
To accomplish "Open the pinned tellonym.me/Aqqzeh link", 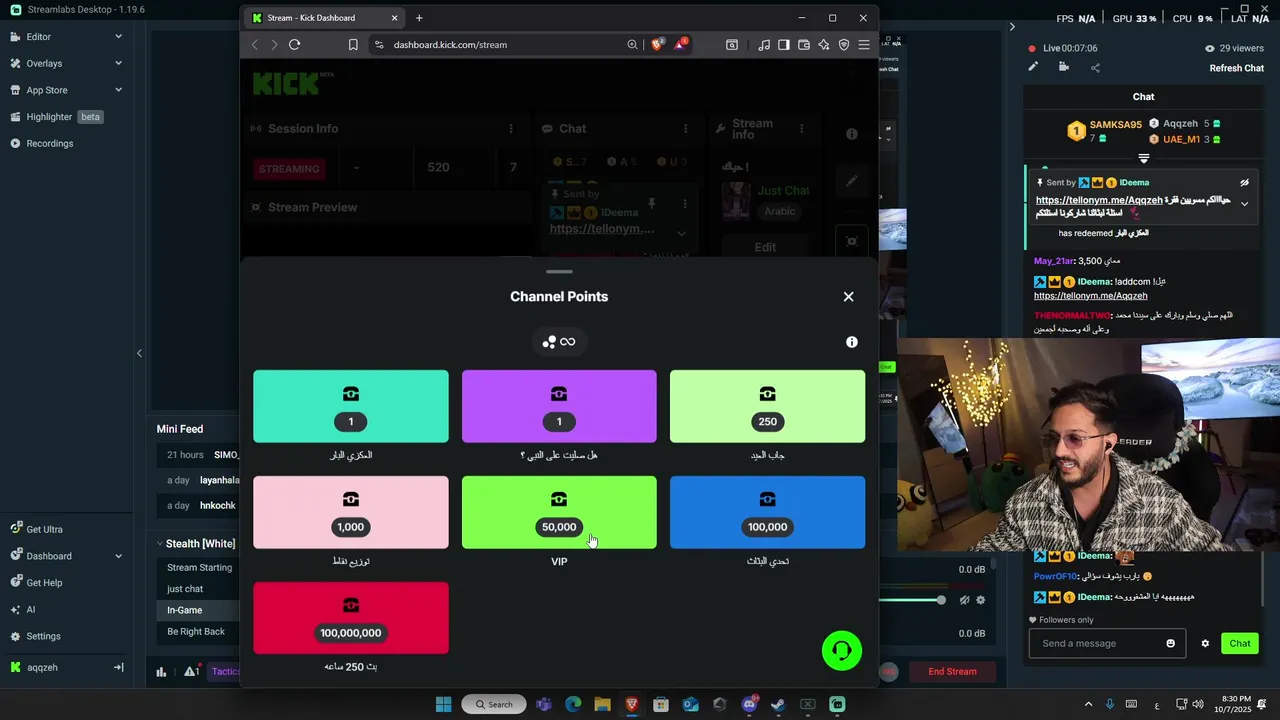I will 1099,200.
